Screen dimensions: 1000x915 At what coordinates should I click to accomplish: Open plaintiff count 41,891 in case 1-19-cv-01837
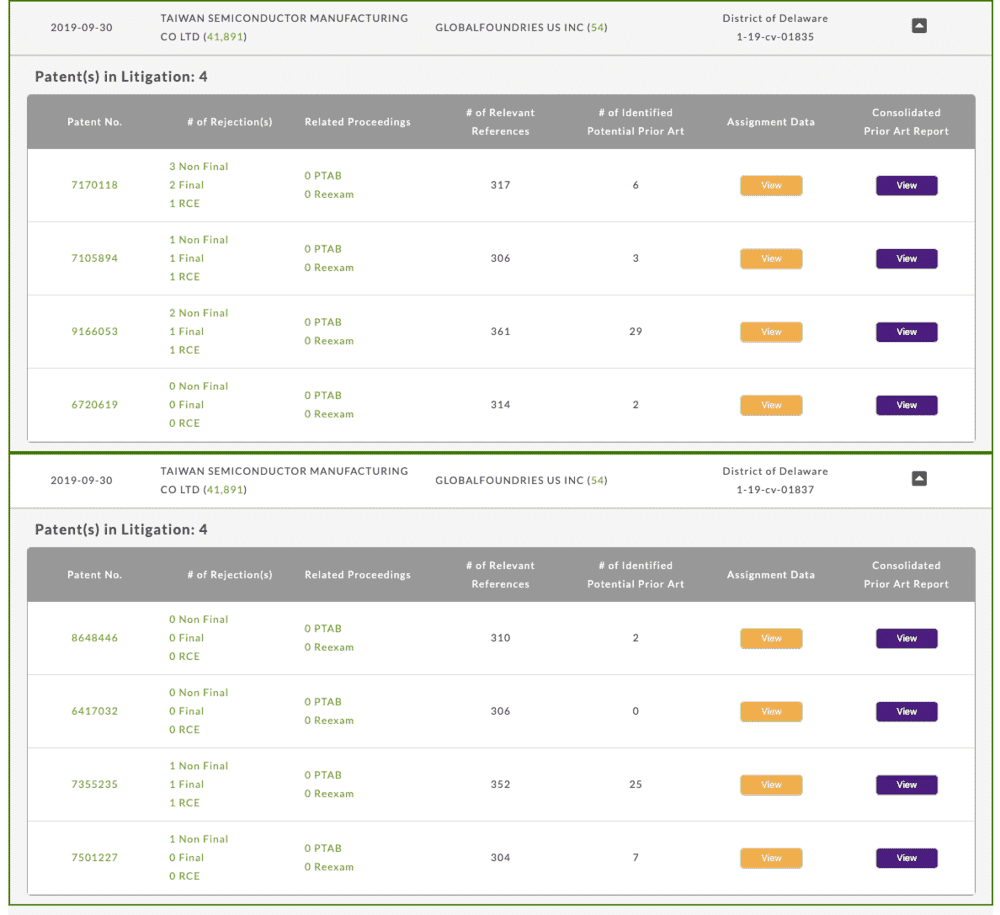click(x=224, y=490)
